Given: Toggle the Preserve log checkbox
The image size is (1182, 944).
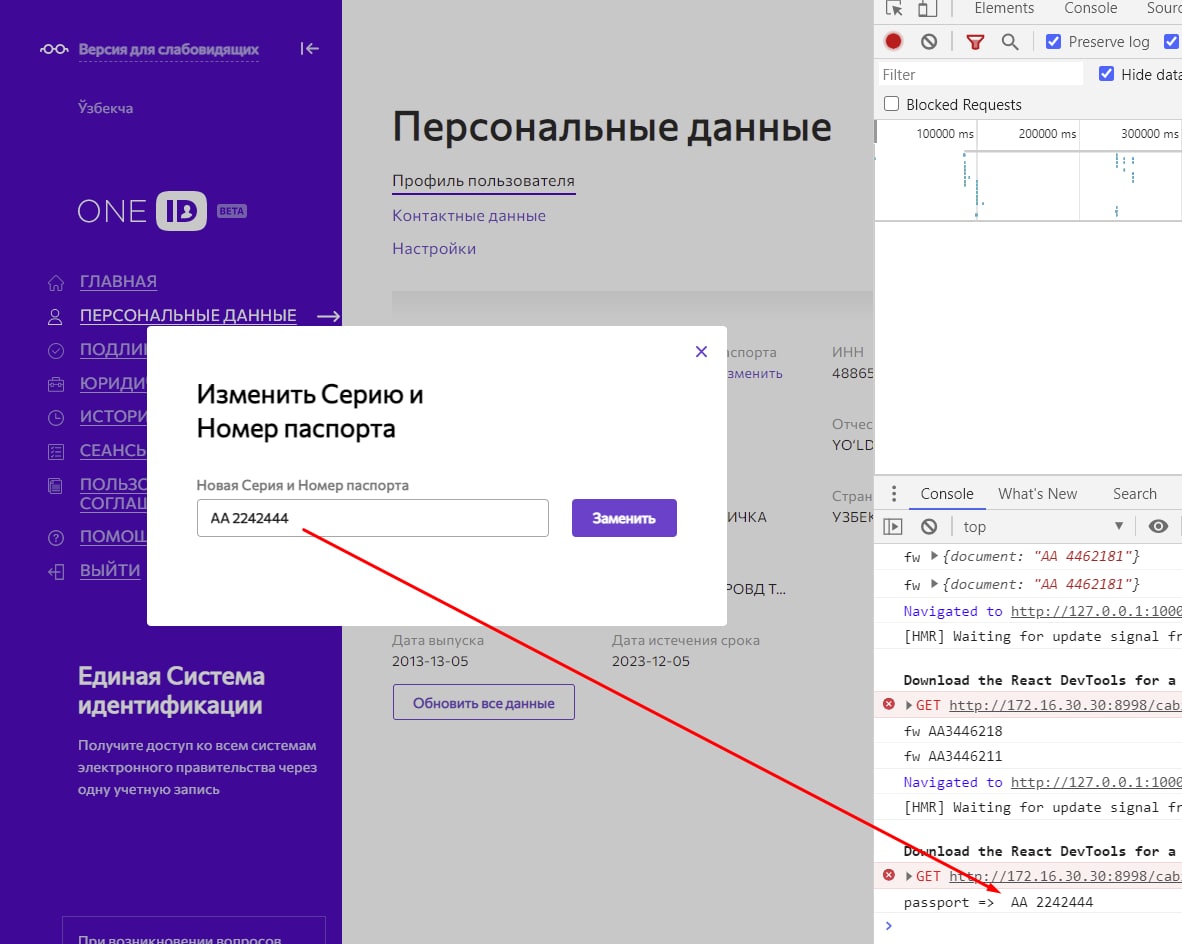Looking at the screenshot, I should (1053, 41).
